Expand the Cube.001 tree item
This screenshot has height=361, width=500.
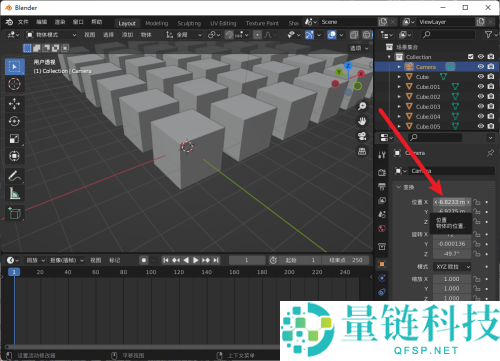(399, 87)
